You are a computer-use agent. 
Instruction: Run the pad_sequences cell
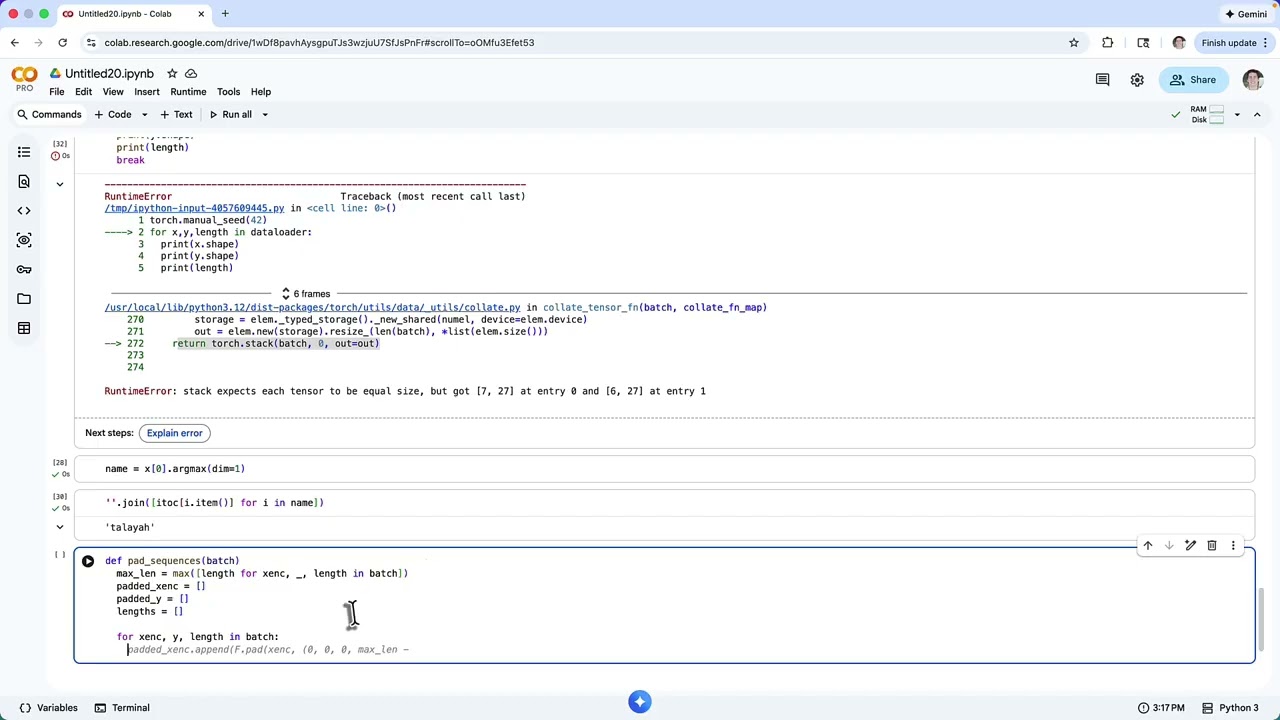88,562
